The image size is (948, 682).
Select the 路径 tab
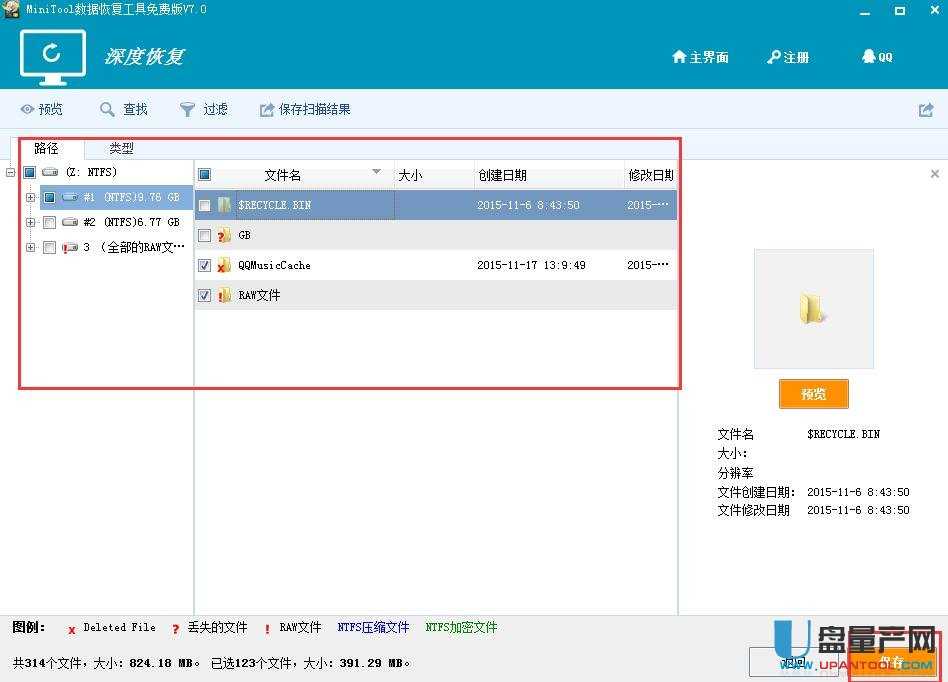[x=46, y=147]
